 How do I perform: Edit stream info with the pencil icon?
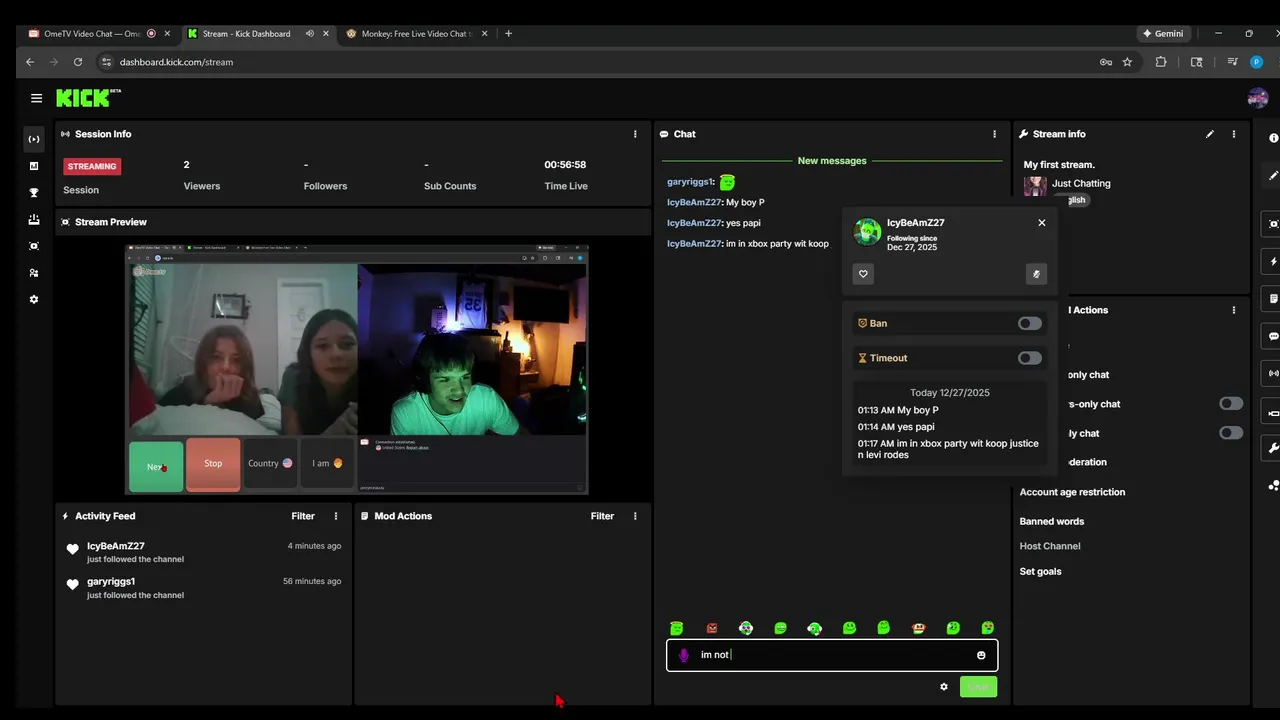click(1210, 134)
